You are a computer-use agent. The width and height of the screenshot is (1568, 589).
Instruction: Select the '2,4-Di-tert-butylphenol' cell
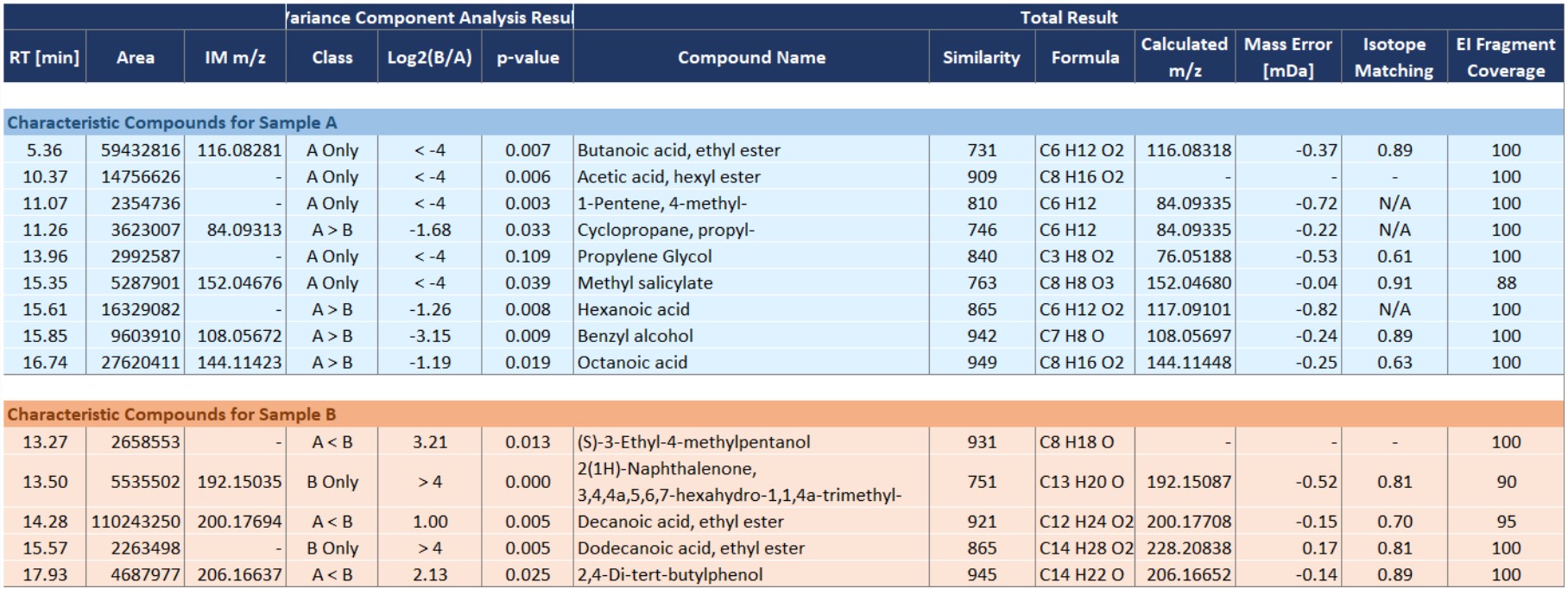coord(751,575)
